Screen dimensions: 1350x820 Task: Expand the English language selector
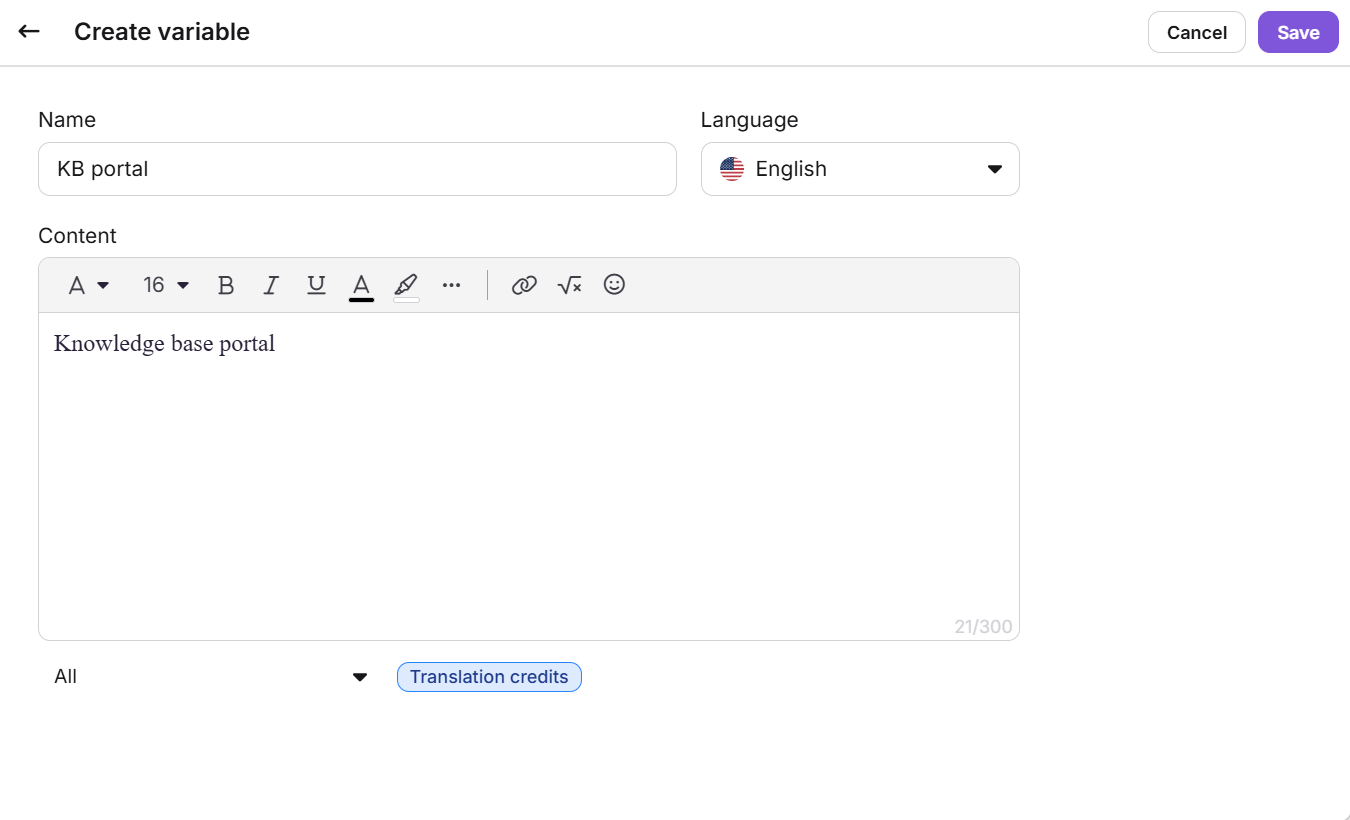(860, 168)
